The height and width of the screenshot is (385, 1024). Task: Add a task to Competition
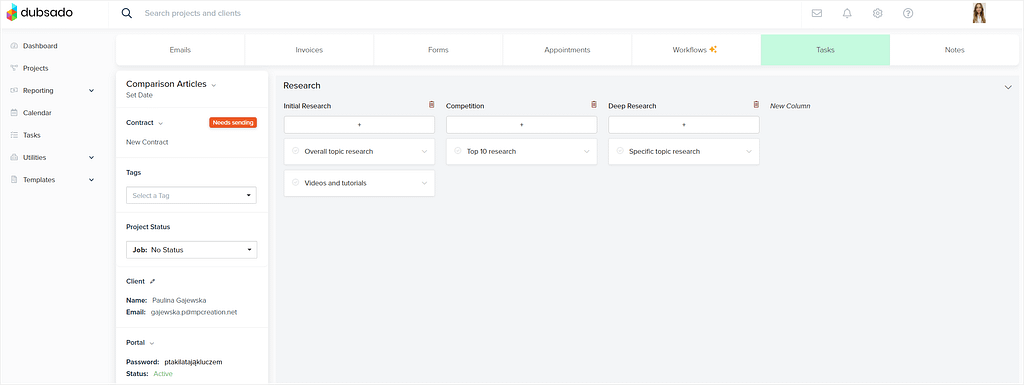tap(522, 125)
